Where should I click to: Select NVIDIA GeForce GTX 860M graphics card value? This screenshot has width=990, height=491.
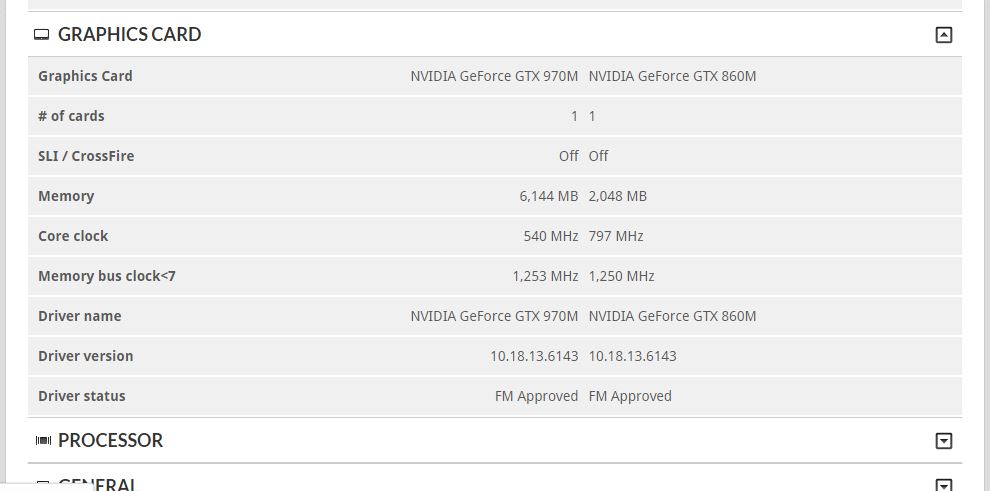click(x=672, y=76)
